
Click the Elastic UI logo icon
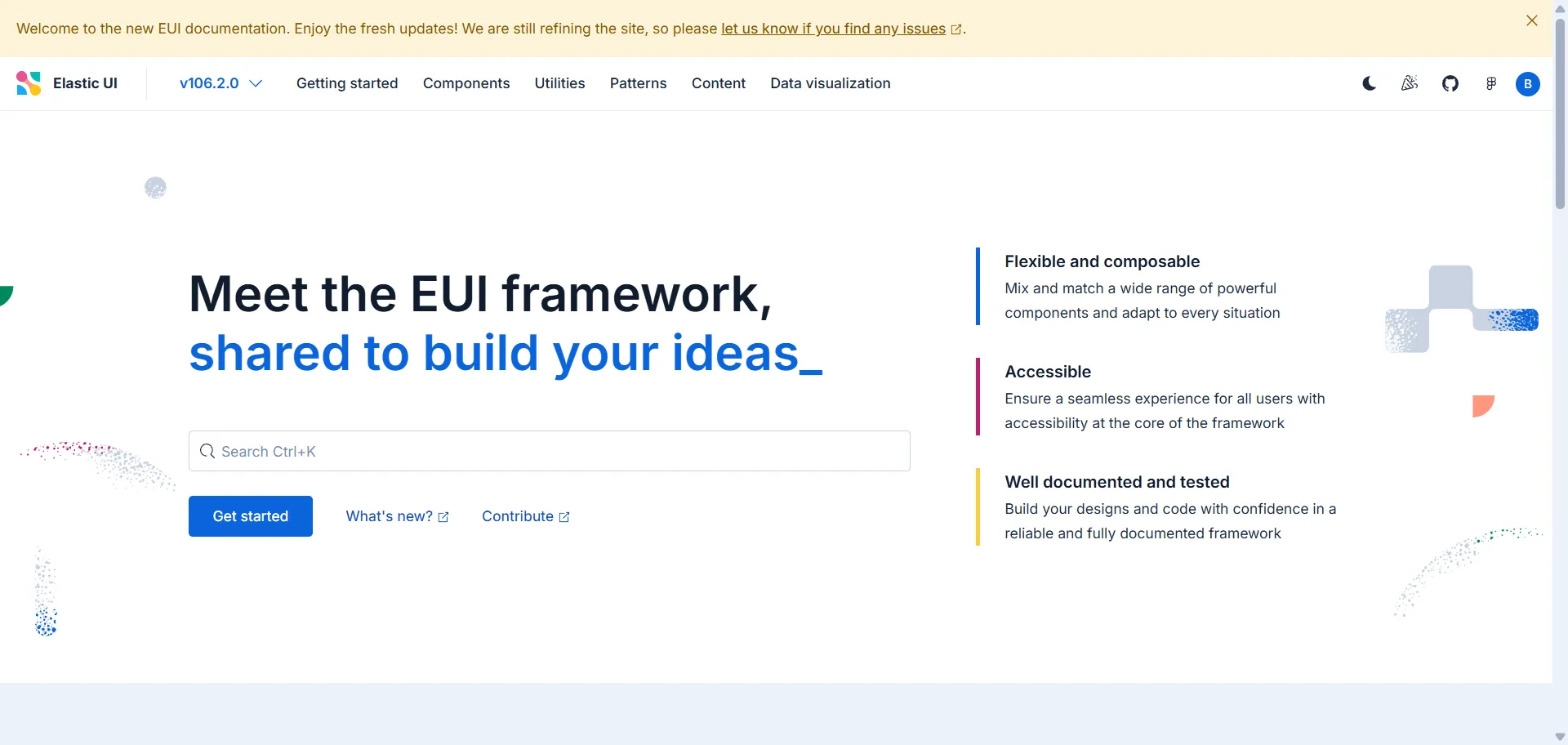[29, 83]
